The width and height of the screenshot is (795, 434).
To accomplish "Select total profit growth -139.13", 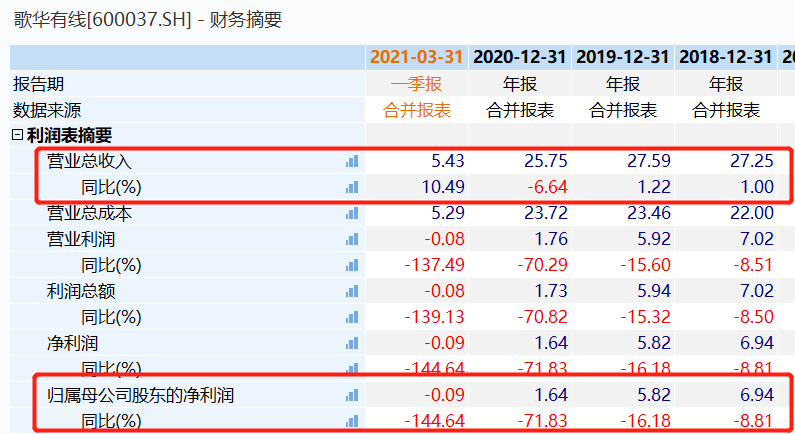I will point(435,317).
